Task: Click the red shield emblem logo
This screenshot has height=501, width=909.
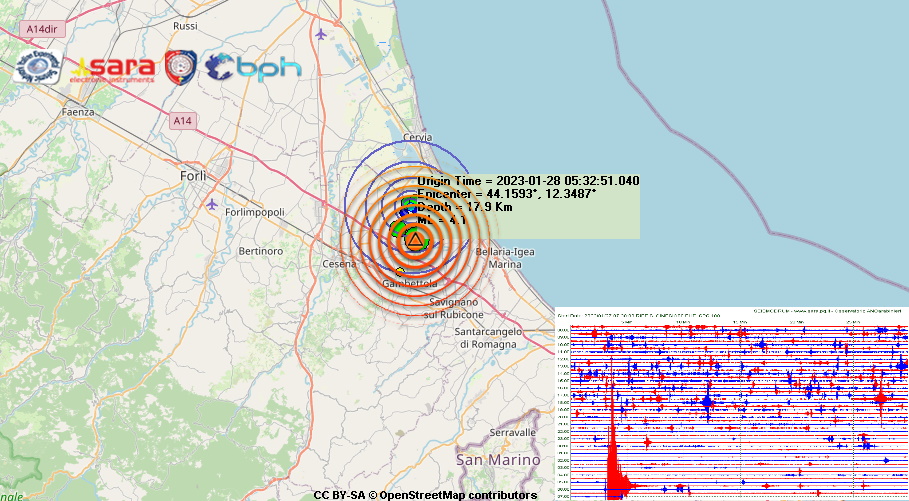Action: tap(180, 67)
